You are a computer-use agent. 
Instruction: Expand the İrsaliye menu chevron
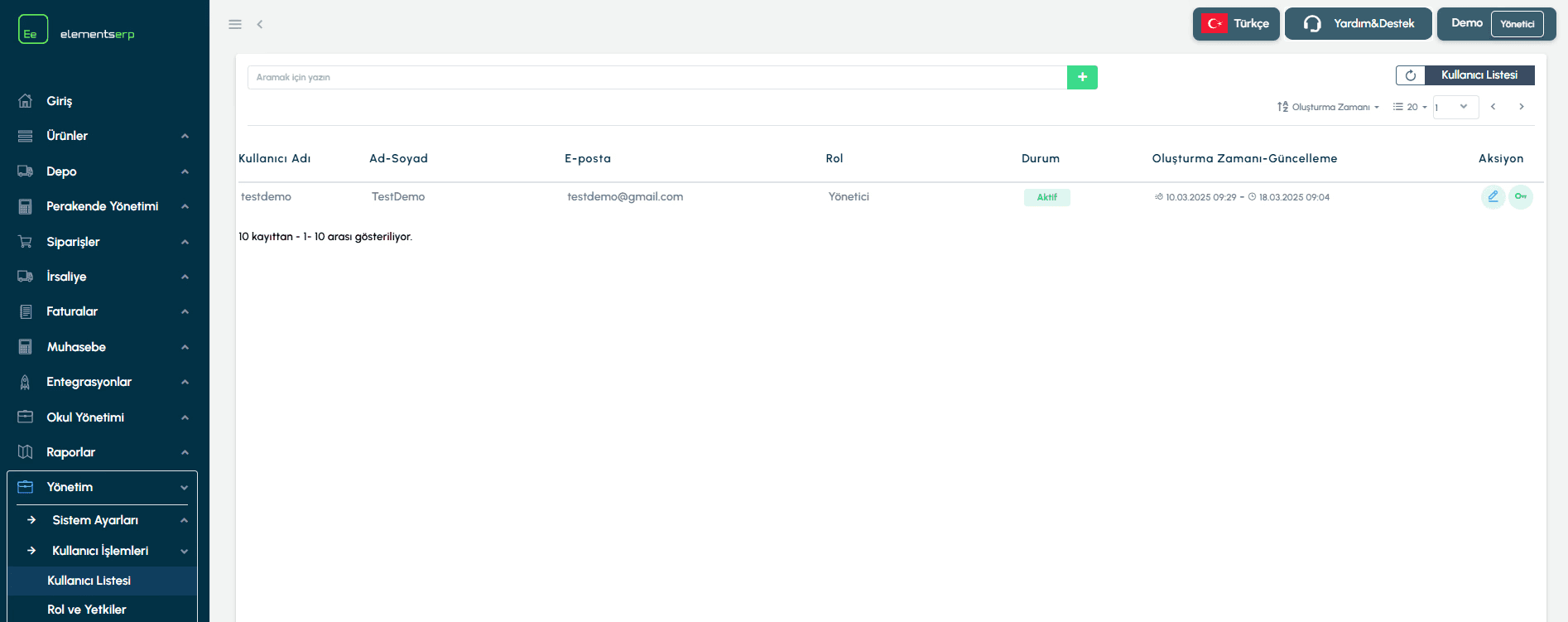185,277
